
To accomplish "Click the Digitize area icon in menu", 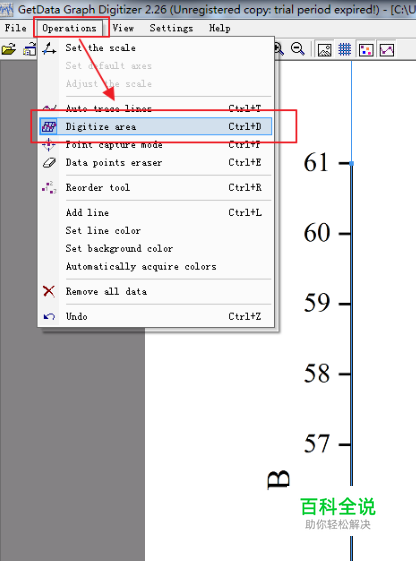I will [x=49, y=127].
